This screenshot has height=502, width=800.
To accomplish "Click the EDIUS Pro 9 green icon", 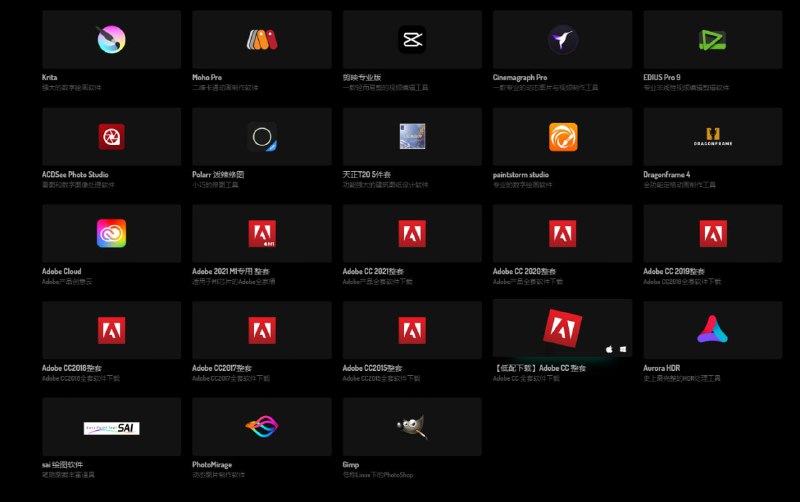I will 712,39.
